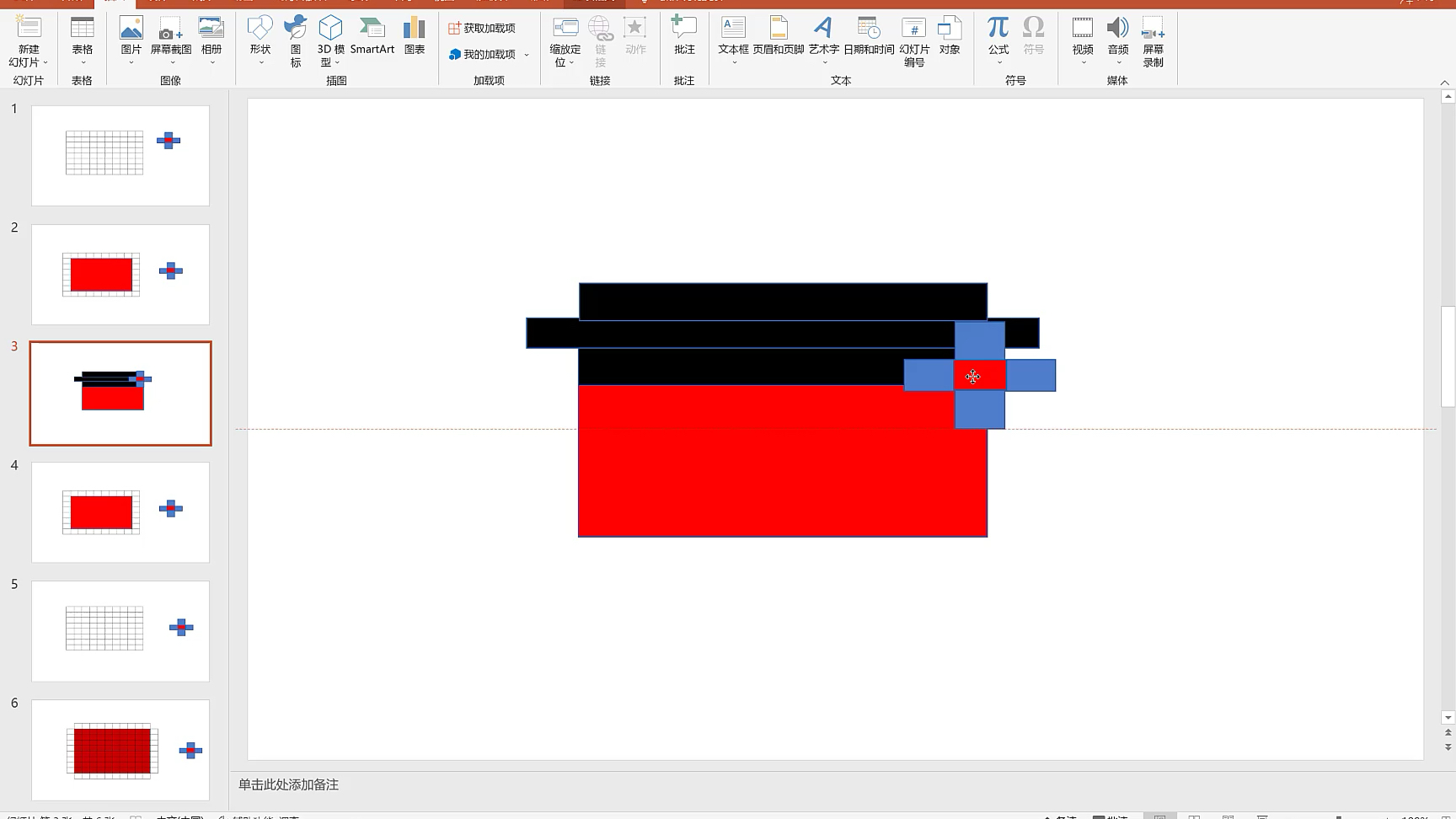Expand the 新建幻灯片 dropdown arrow
This screenshot has width=1456, height=819.
click(x=45, y=62)
